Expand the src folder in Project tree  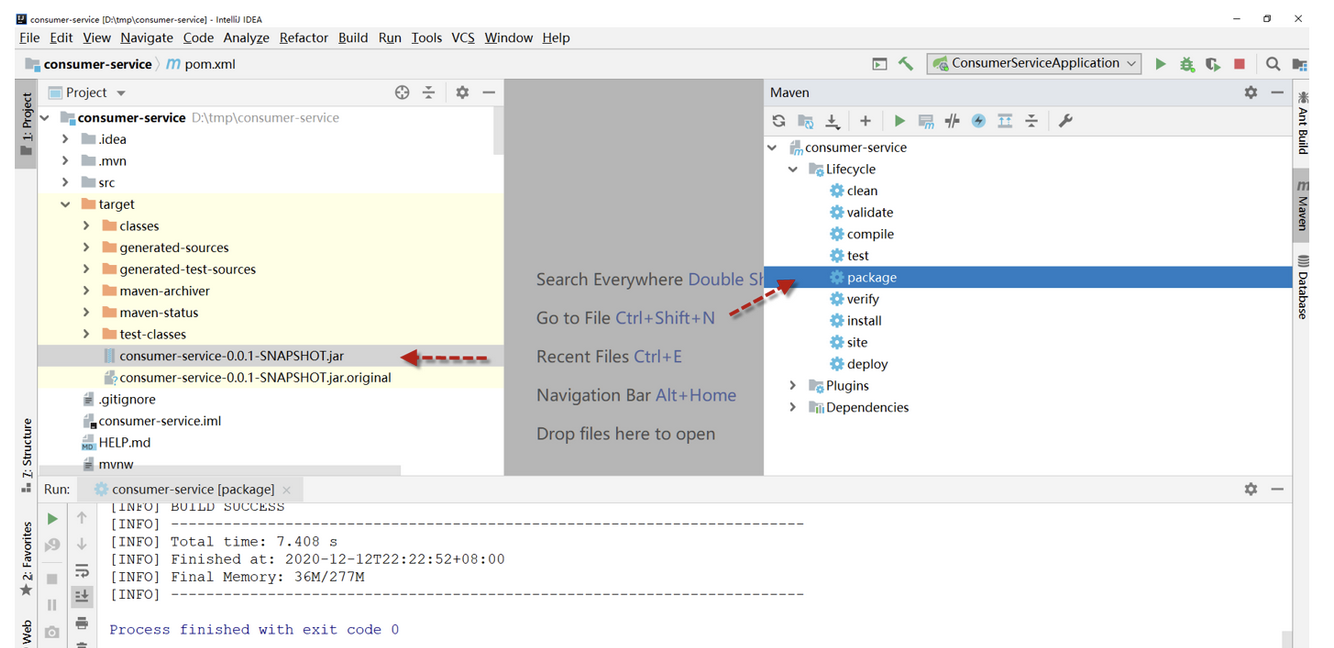pyautogui.click(x=65, y=183)
